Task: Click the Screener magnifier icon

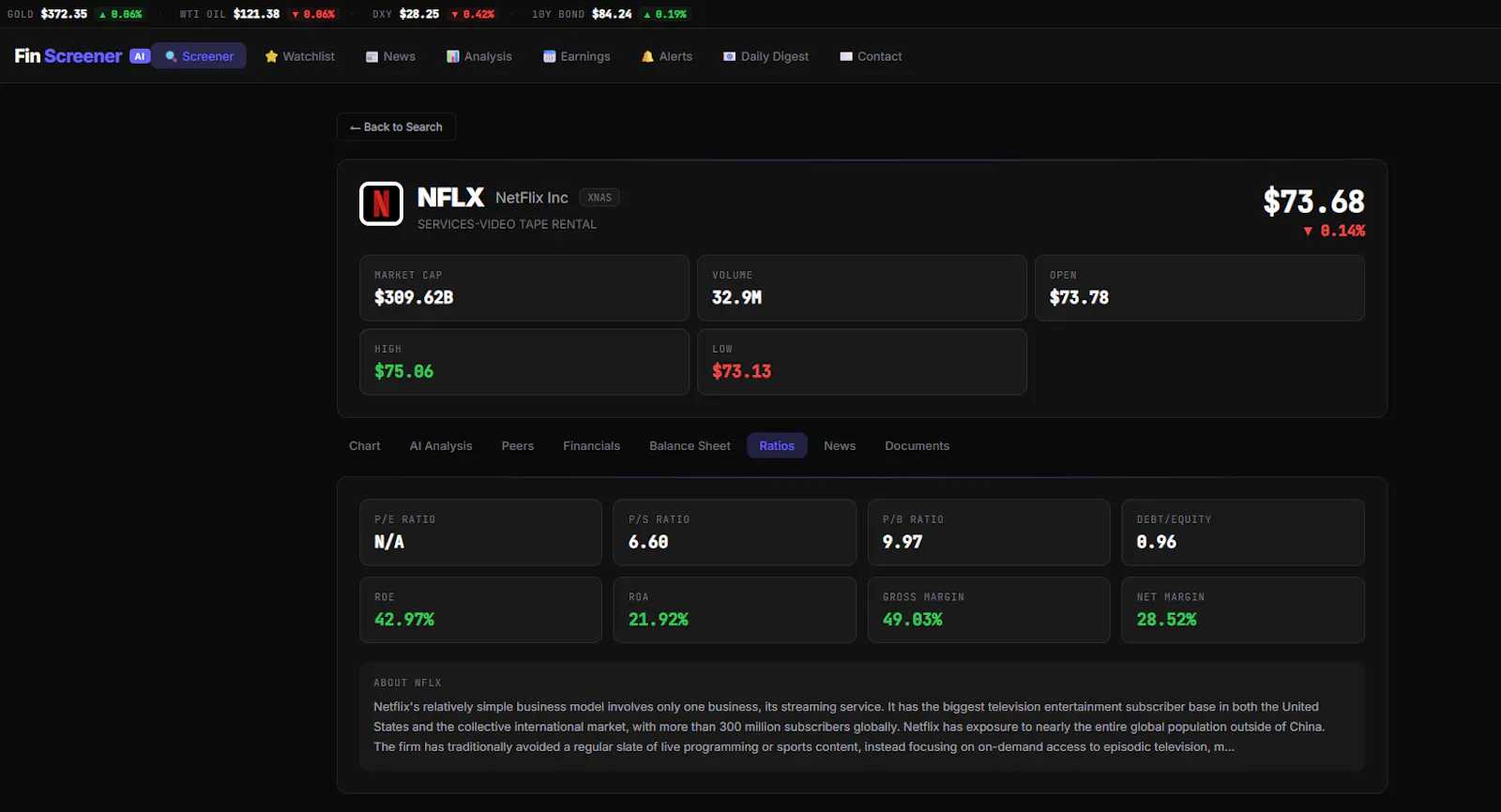Action: (171, 56)
